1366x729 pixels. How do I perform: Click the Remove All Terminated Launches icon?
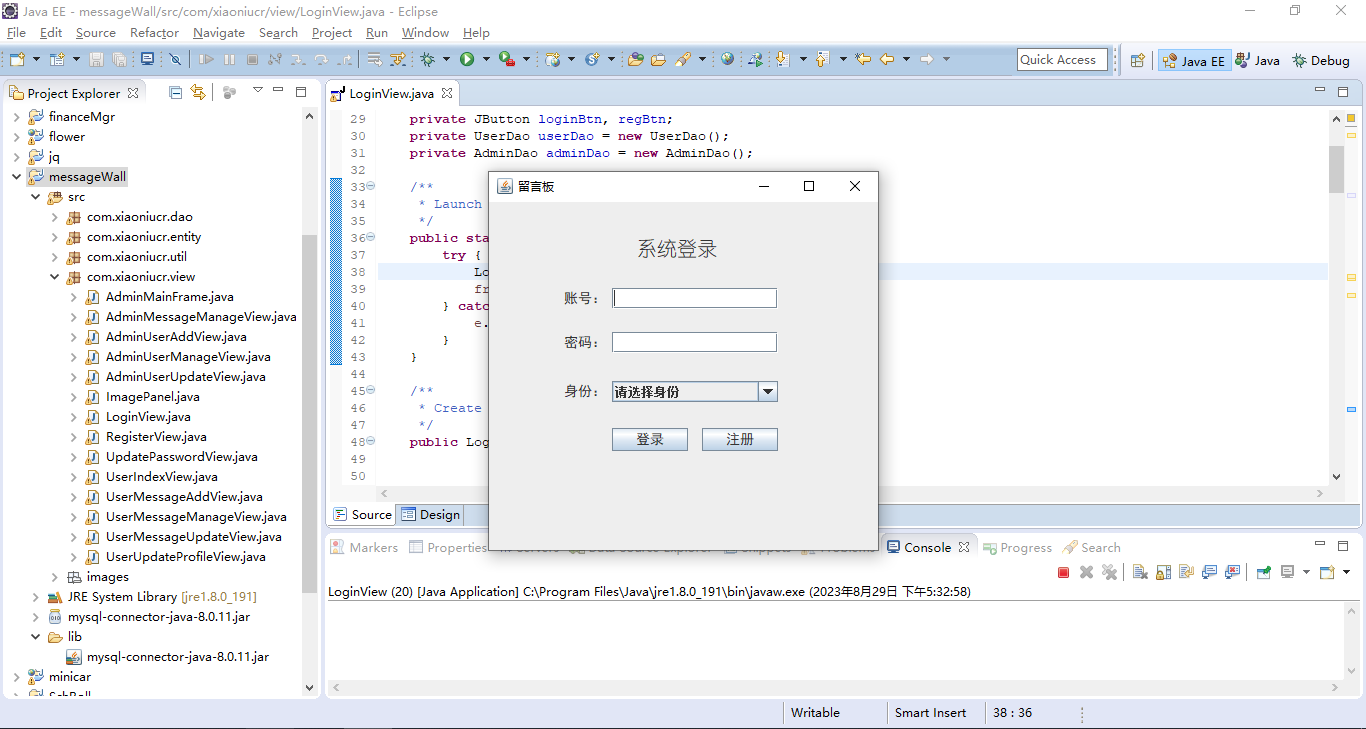coord(1109,572)
